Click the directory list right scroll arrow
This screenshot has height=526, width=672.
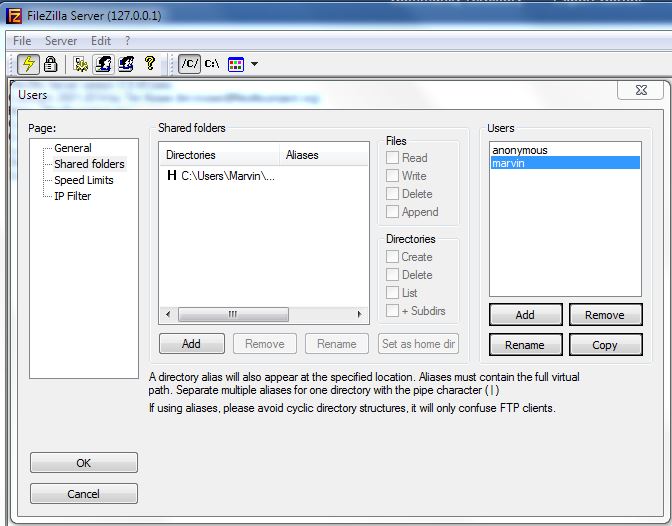(x=359, y=315)
